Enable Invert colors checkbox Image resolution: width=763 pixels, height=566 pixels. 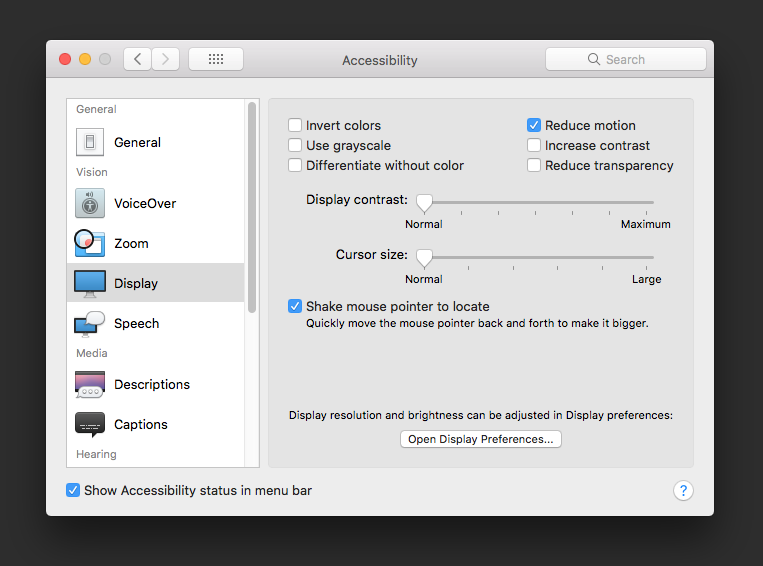(x=295, y=125)
